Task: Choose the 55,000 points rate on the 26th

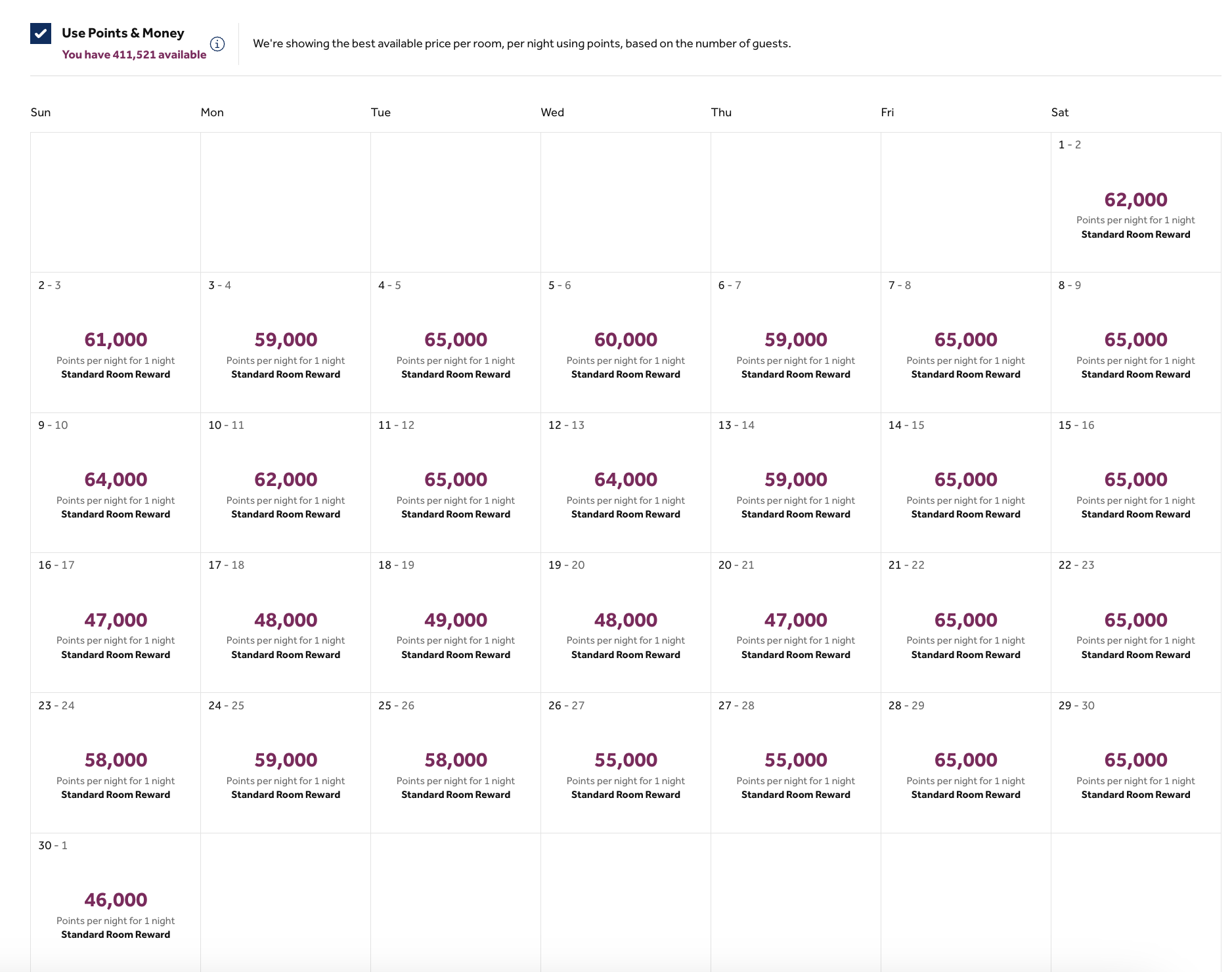Action: pyautogui.click(x=625, y=761)
